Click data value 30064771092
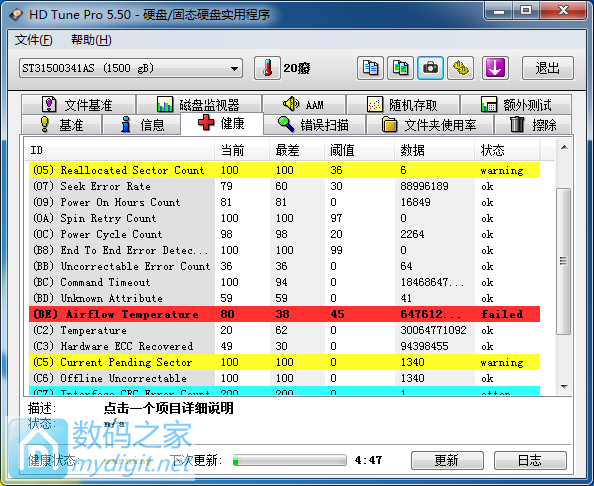 point(433,330)
